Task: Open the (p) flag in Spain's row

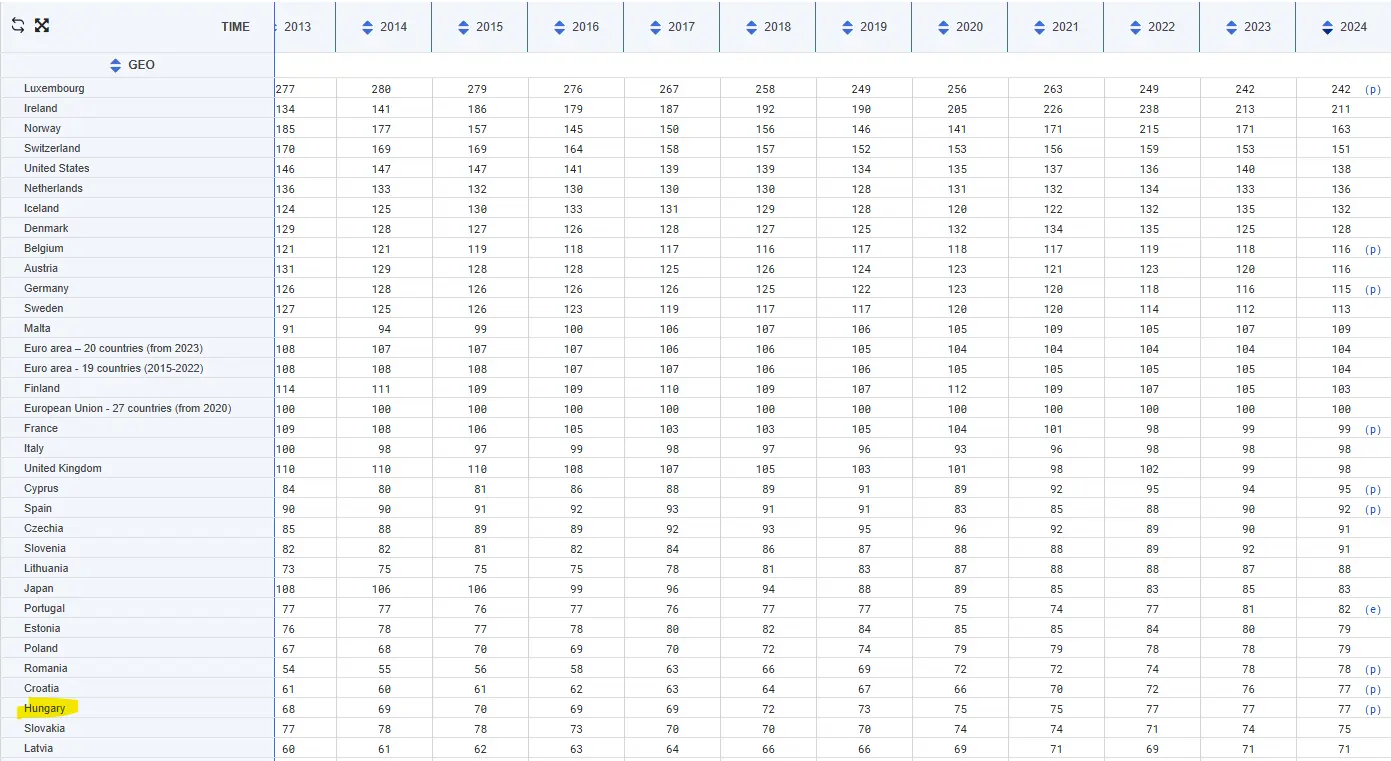Action: tap(1372, 509)
